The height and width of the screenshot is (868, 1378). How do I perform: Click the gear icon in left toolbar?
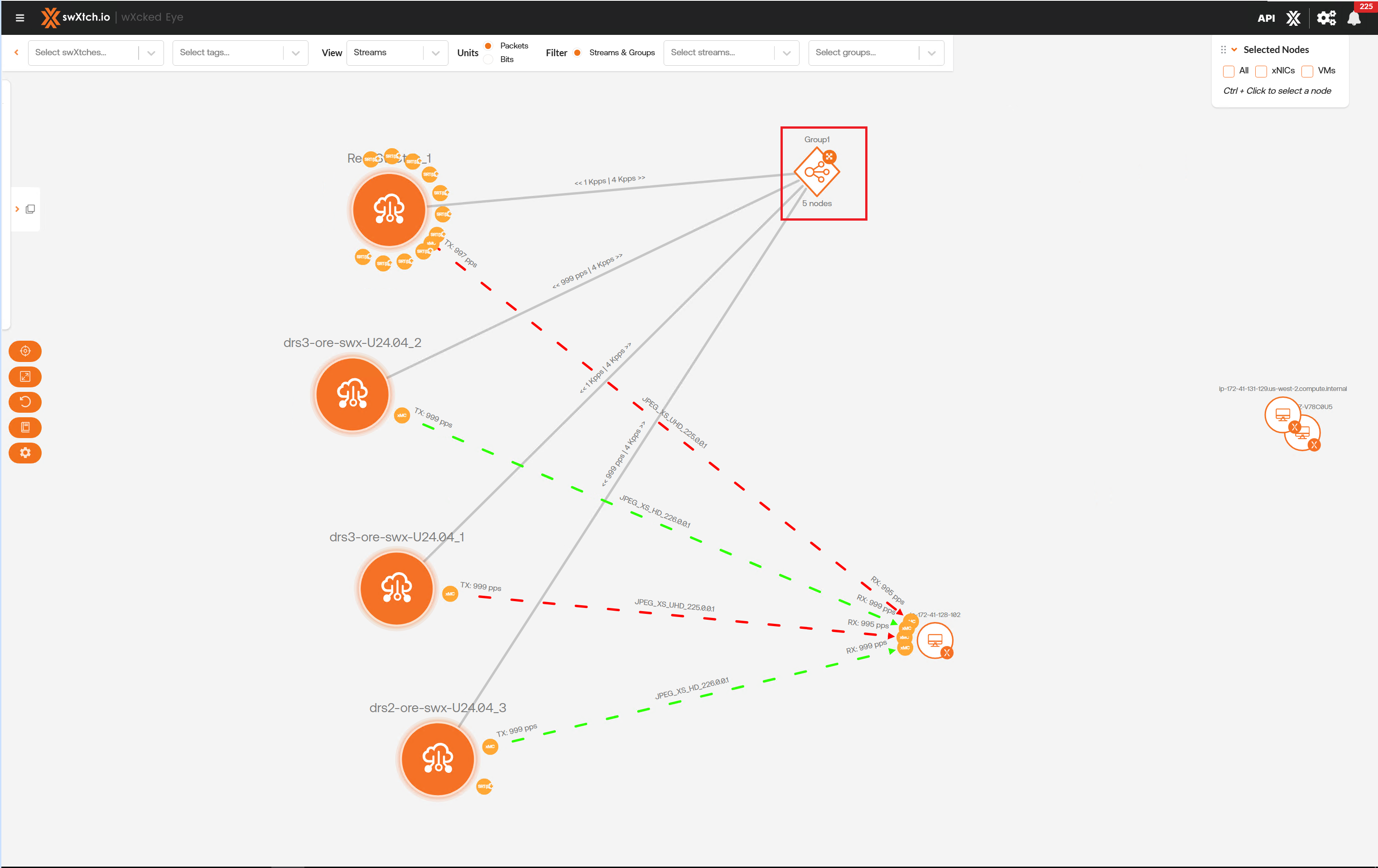click(25, 453)
